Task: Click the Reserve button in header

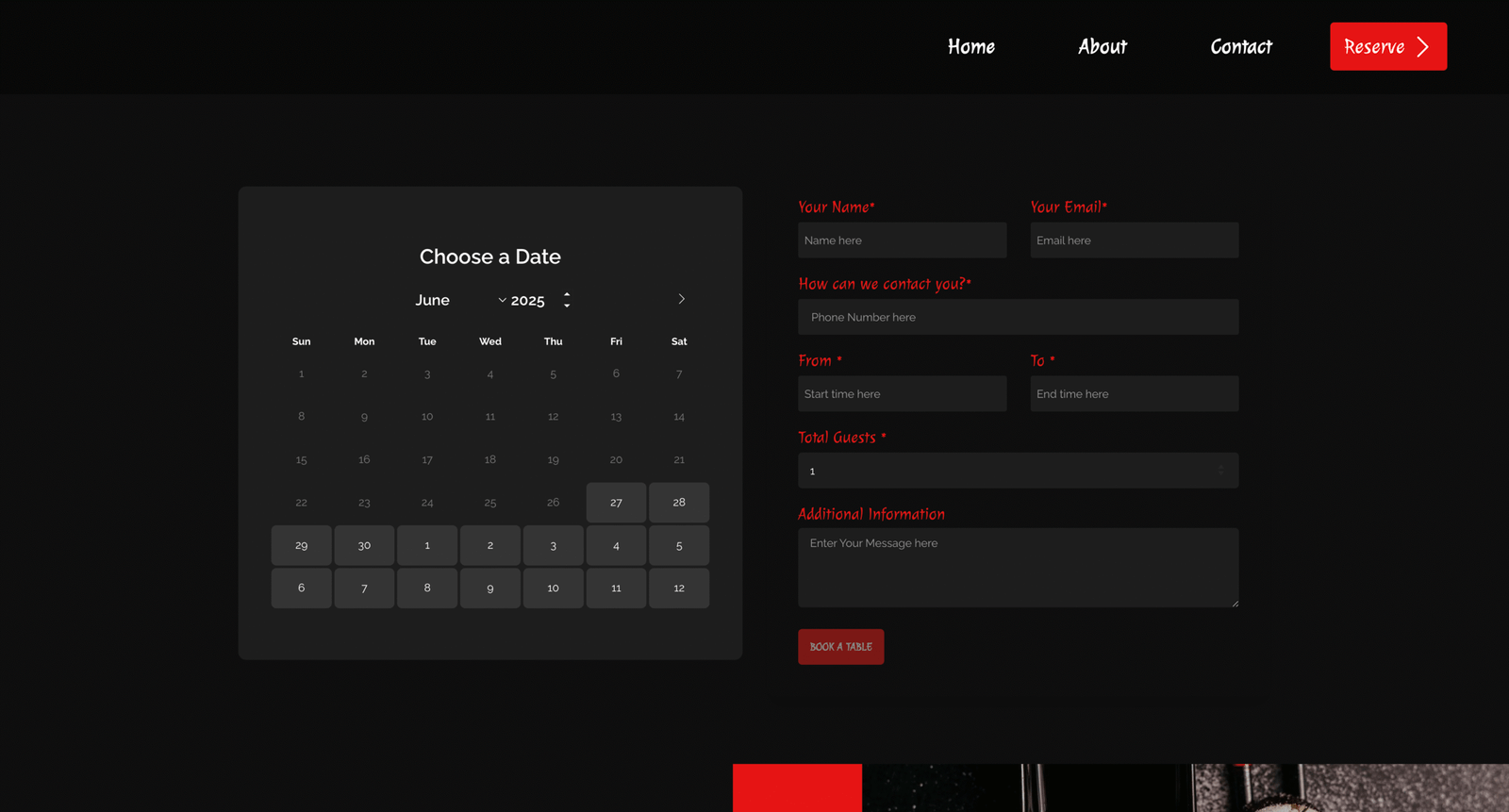Action: tap(1387, 46)
